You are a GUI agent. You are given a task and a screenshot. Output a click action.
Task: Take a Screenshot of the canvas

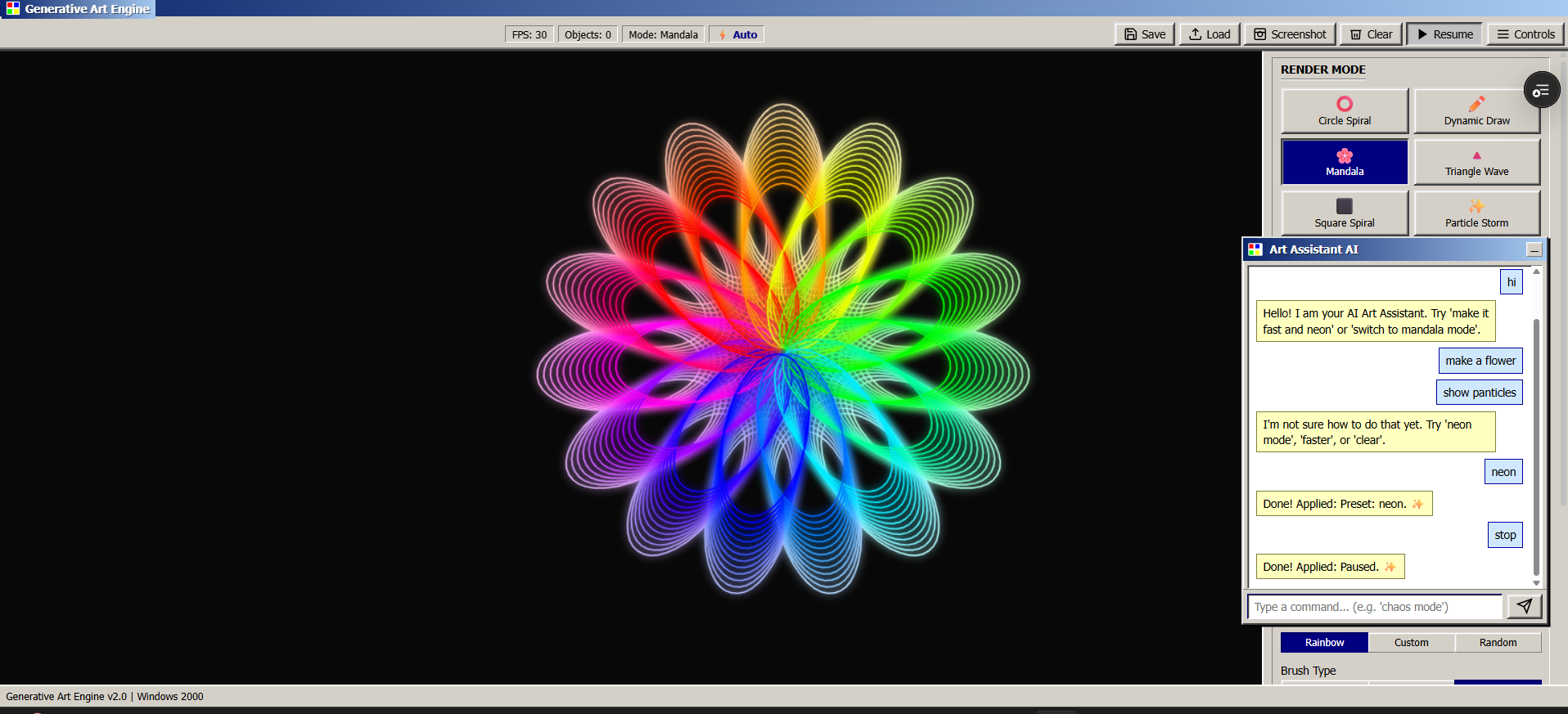pos(1290,34)
